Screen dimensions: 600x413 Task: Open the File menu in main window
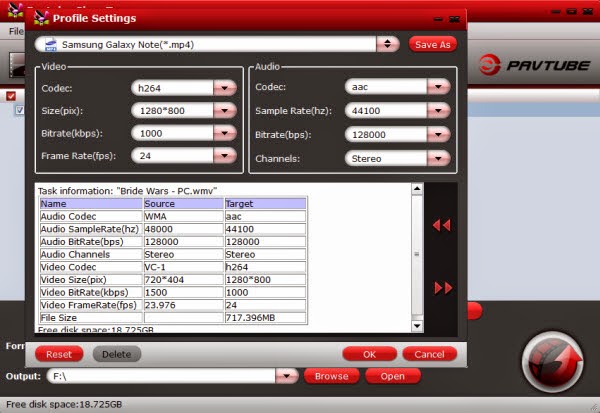tap(16, 31)
